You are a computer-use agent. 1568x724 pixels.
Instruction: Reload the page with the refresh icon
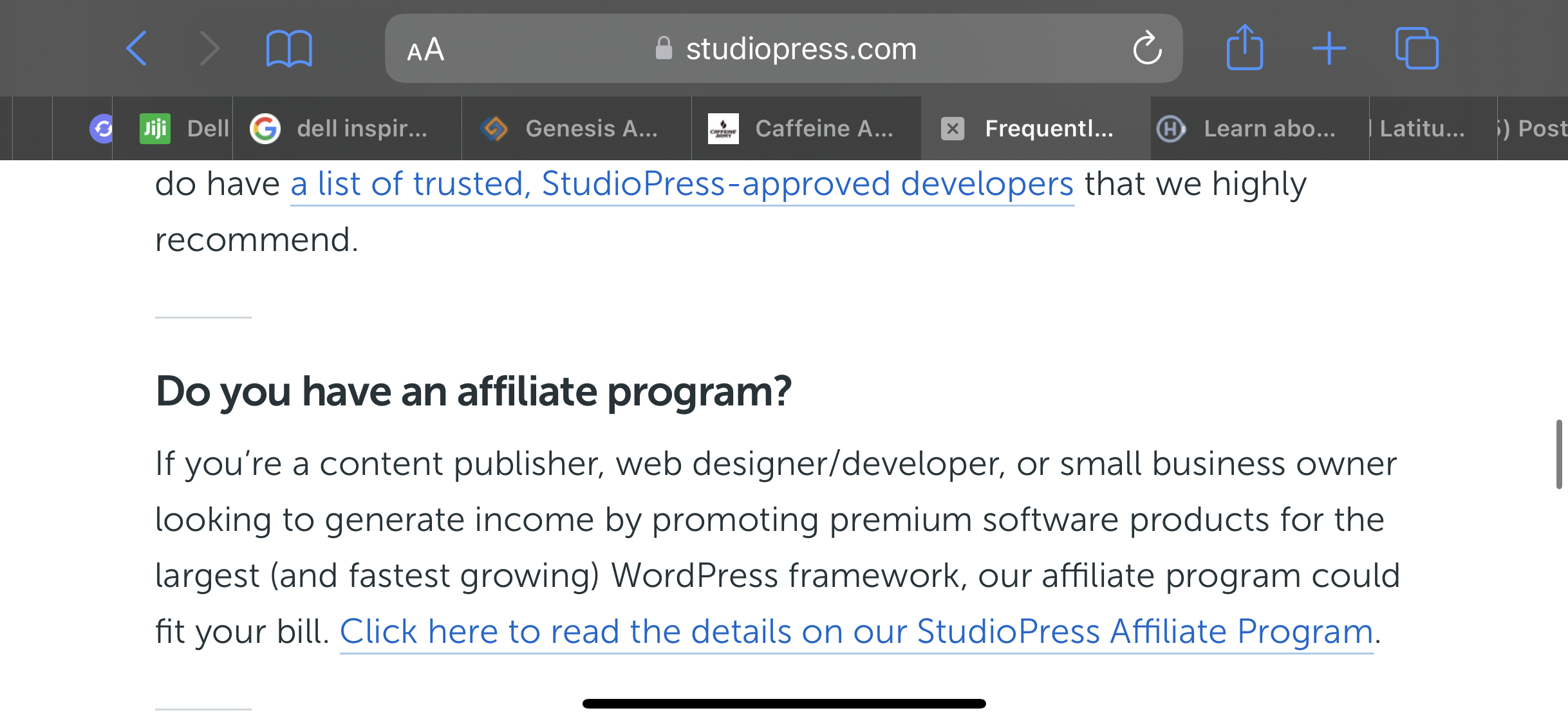click(1147, 48)
